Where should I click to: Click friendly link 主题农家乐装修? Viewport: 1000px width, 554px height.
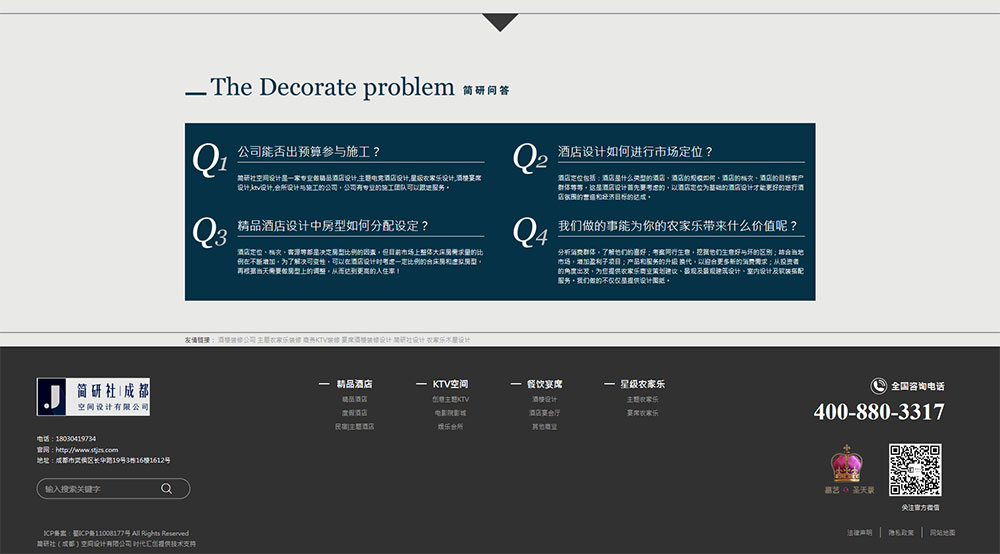pyautogui.click(x=279, y=340)
